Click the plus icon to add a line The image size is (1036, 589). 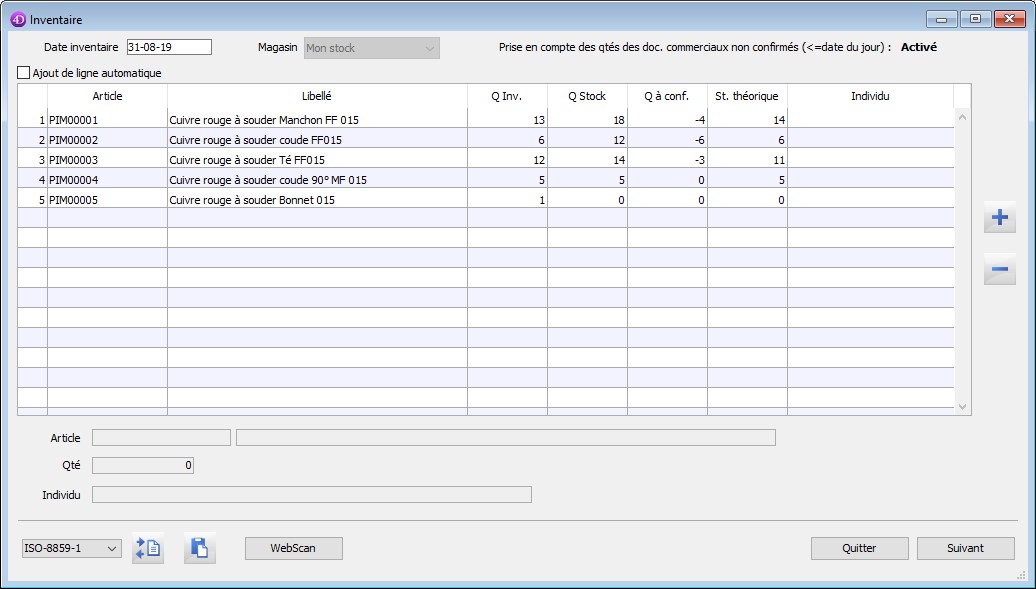click(x=999, y=218)
